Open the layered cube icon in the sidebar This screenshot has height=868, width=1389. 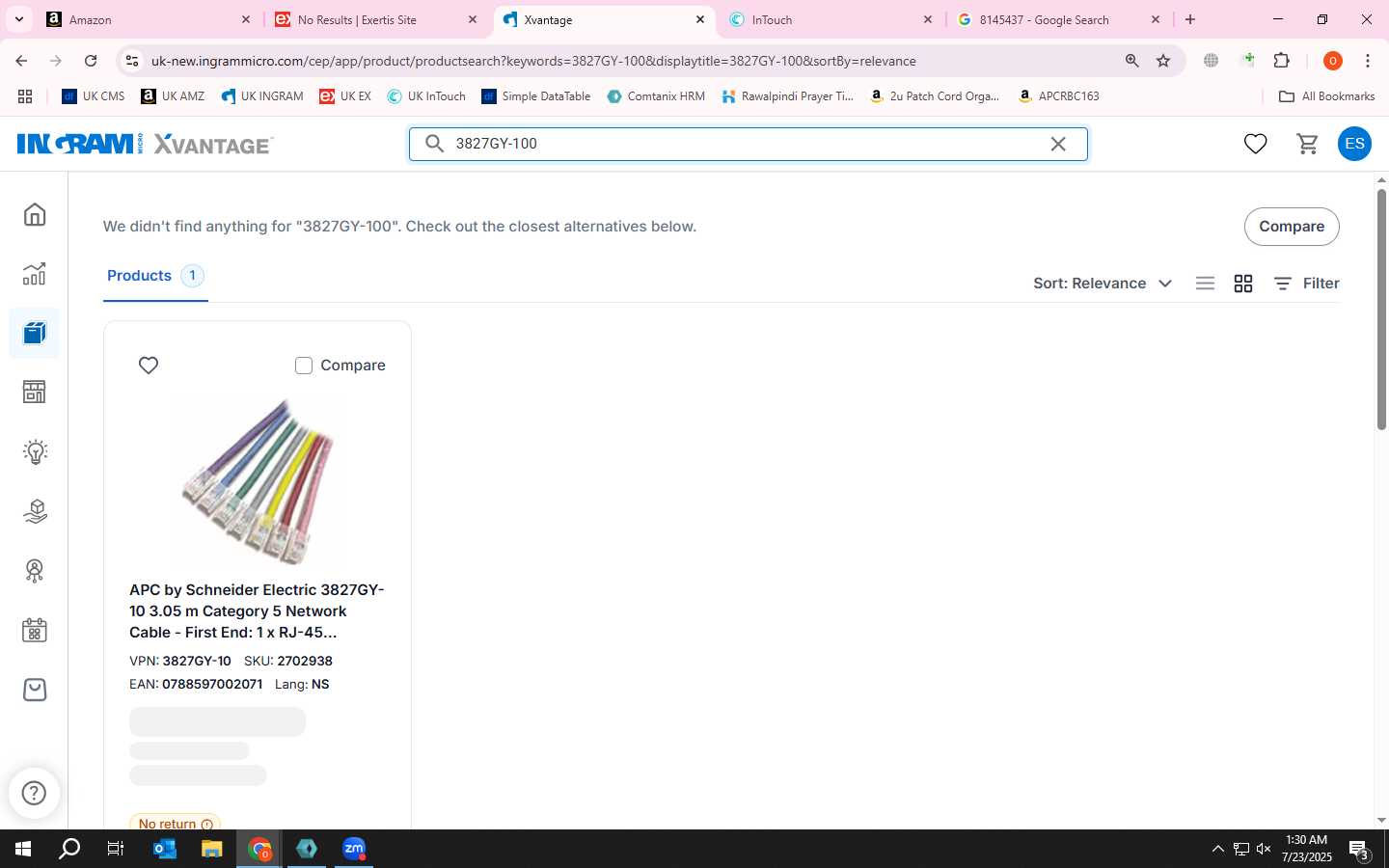click(x=35, y=511)
